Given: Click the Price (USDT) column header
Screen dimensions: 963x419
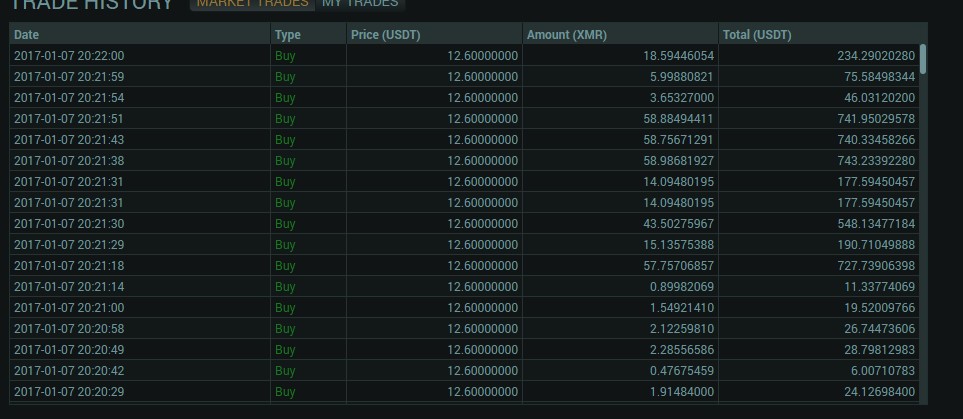Looking at the screenshot, I should tap(386, 35).
